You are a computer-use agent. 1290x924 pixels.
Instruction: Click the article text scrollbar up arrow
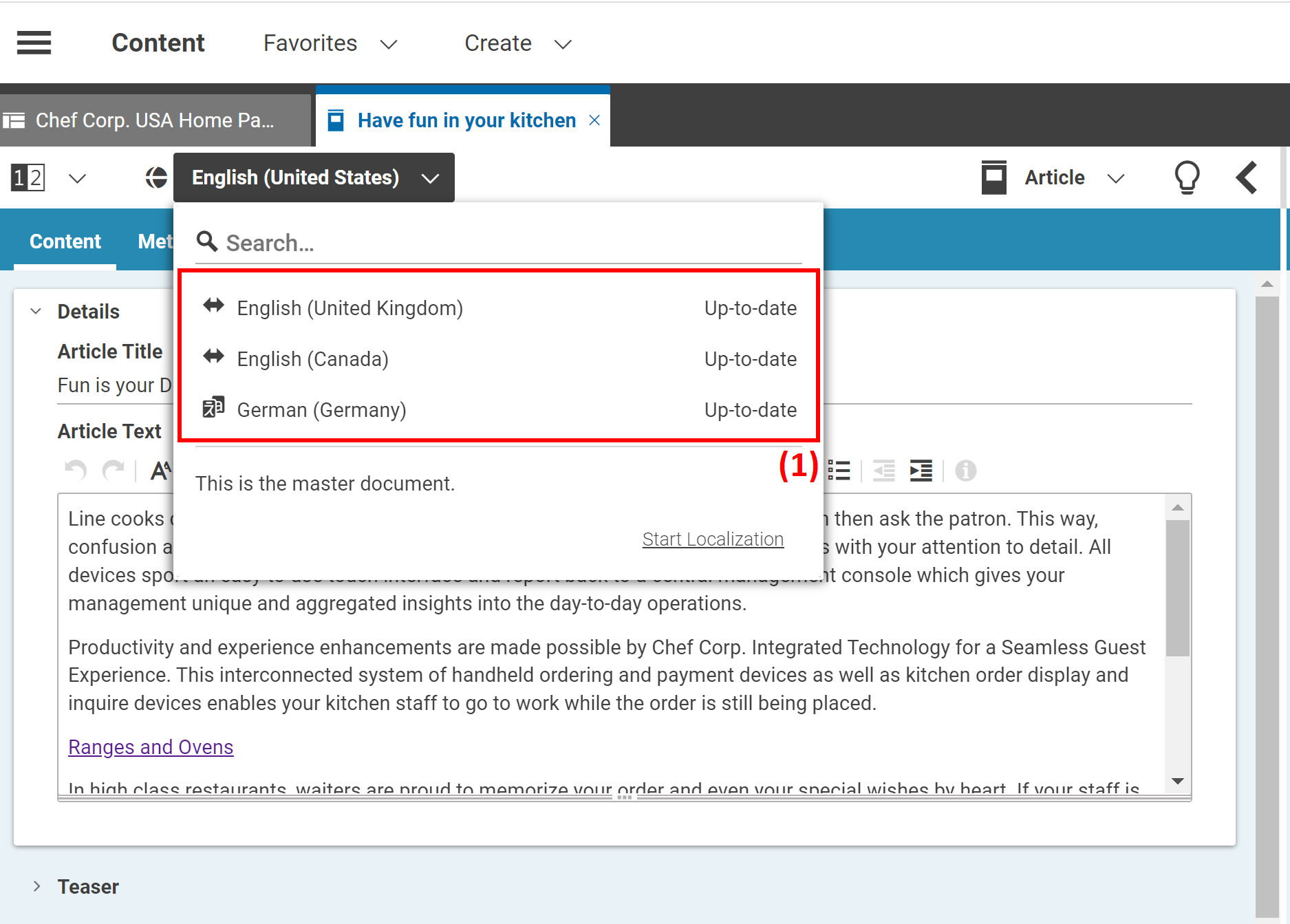1178,507
